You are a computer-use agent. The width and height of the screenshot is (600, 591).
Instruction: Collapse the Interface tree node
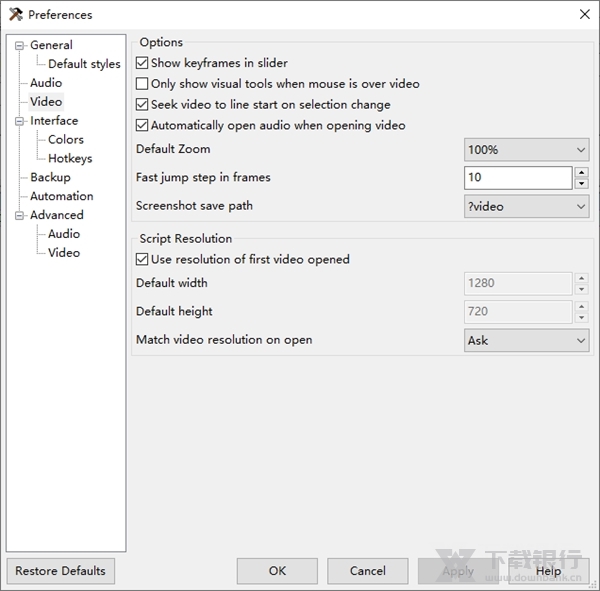[x=19, y=121]
